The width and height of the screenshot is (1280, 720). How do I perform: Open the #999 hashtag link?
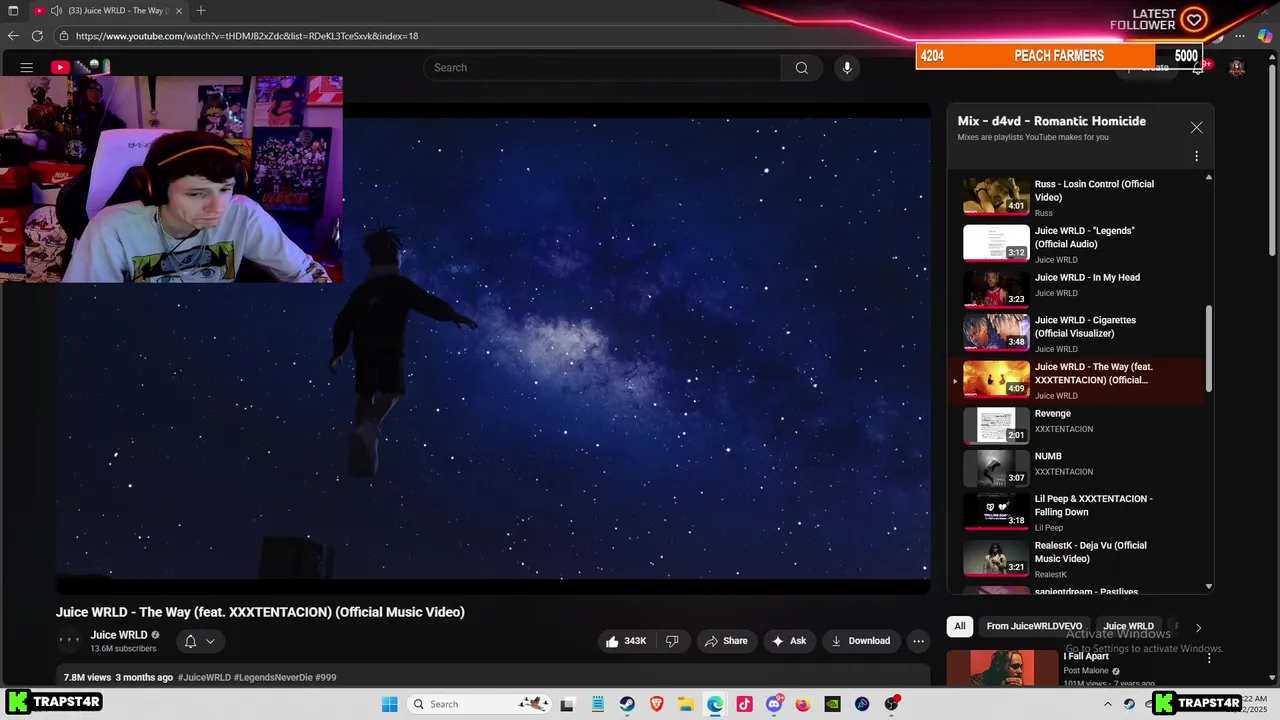326,677
